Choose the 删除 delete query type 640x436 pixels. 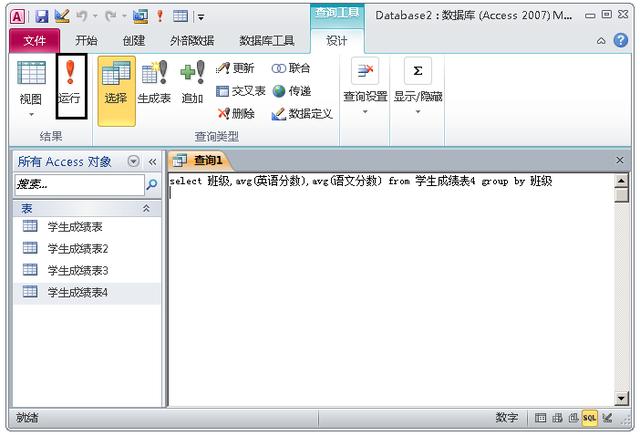236,114
